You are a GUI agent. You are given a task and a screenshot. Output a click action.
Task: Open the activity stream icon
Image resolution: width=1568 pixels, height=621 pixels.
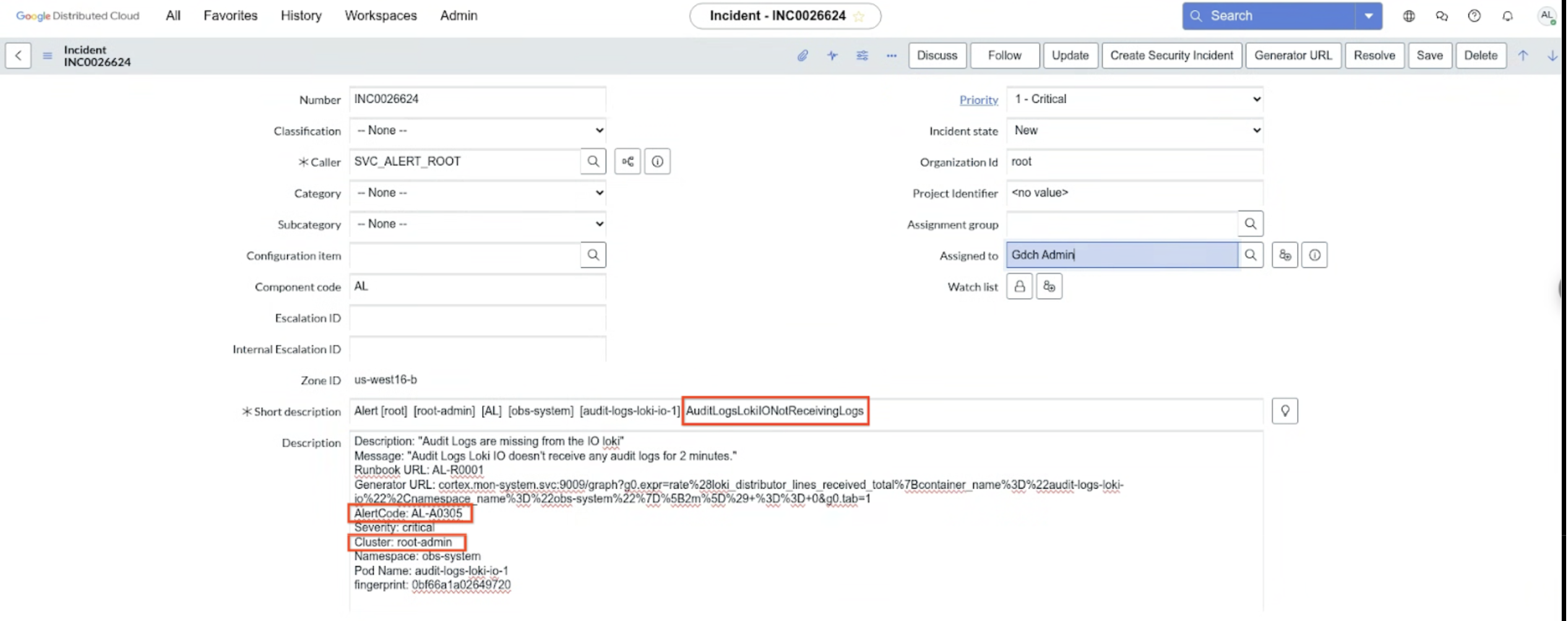[832, 56]
